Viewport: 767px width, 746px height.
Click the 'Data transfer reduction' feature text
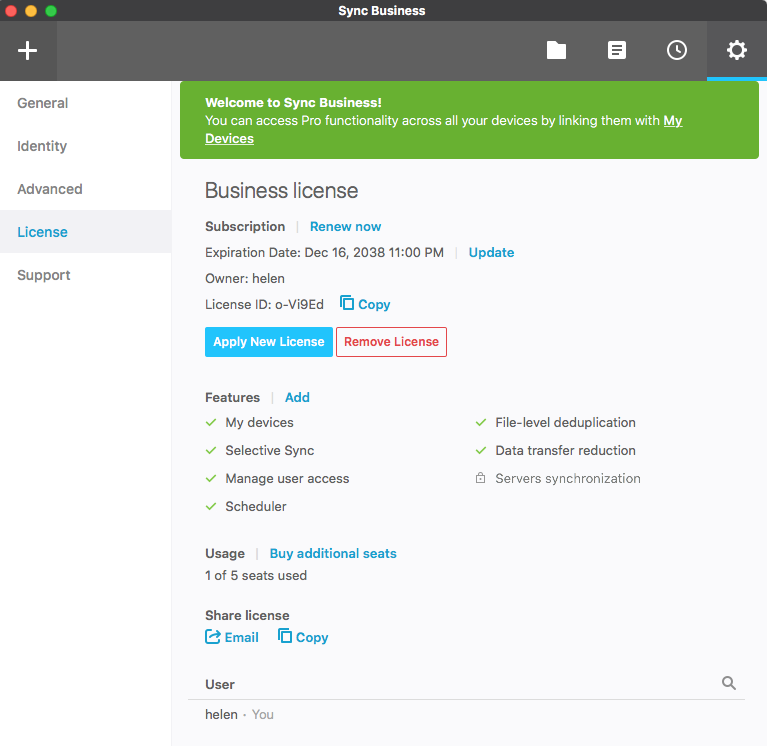tap(565, 450)
